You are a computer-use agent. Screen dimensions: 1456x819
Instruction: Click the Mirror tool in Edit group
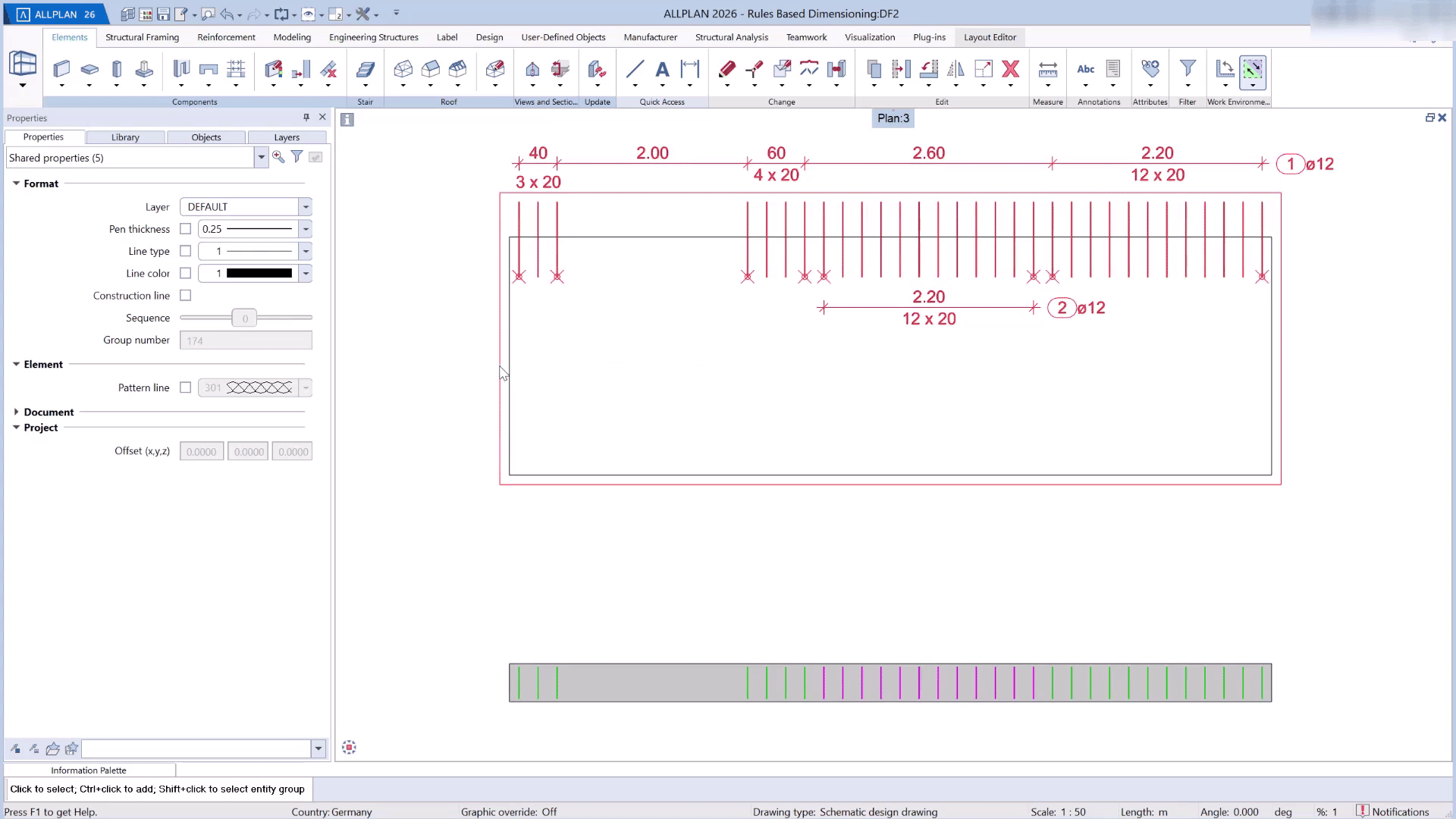pos(955,69)
